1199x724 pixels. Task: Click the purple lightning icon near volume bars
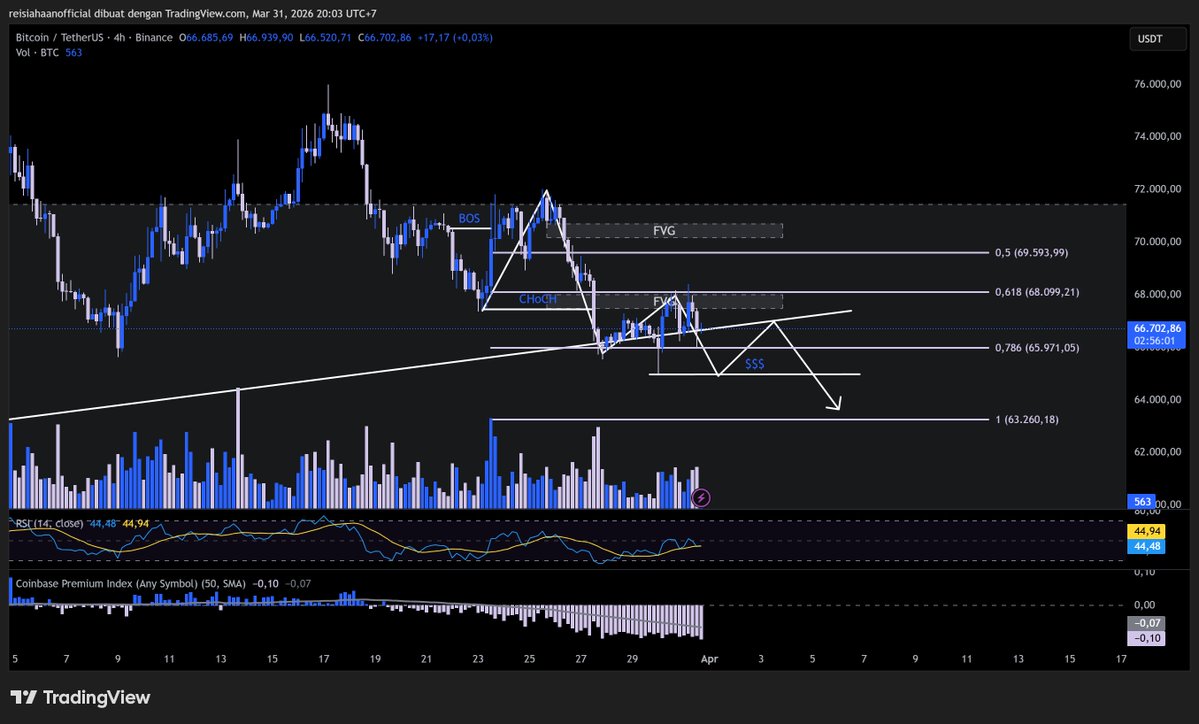pyautogui.click(x=700, y=498)
